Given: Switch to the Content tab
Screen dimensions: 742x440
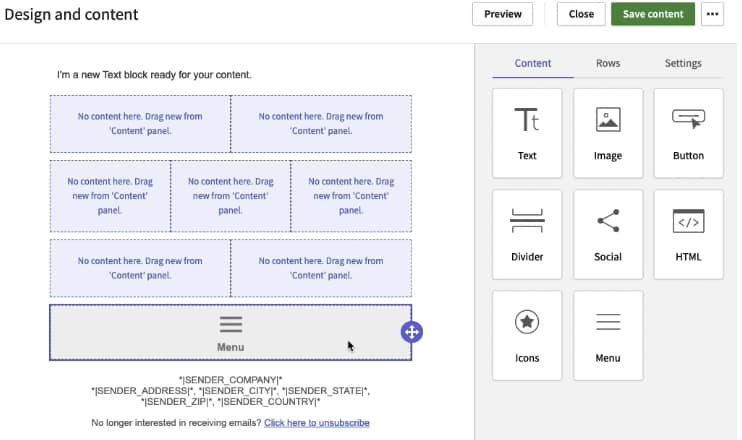Looking at the screenshot, I should [532, 63].
